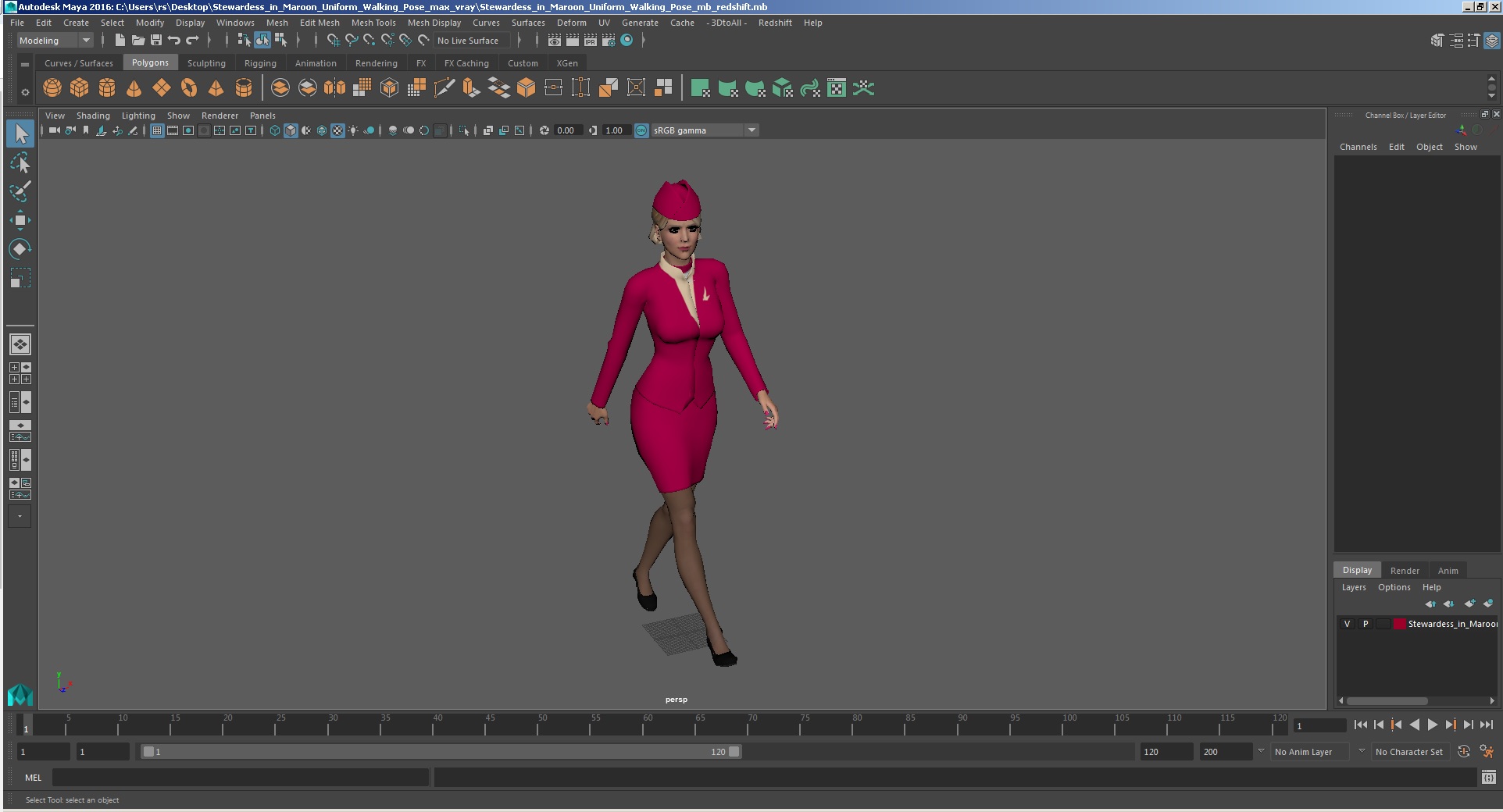Open the Modeling menu set dropdown
This screenshot has width=1503, height=812.
pyautogui.click(x=55, y=41)
